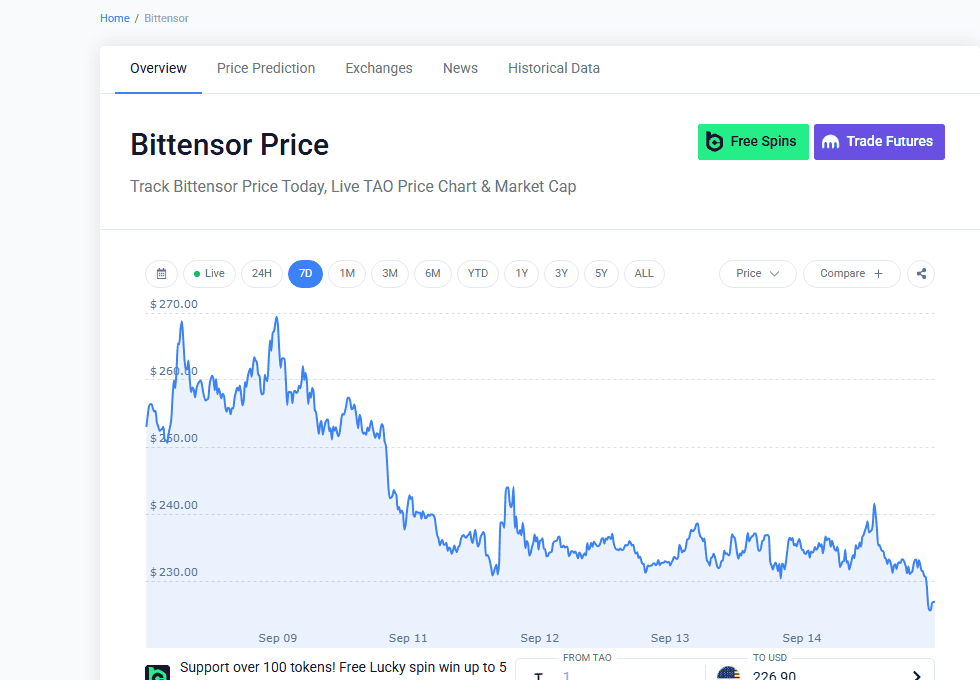Open the Price dropdown menu
980x680 pixels.
click(758, 274)
